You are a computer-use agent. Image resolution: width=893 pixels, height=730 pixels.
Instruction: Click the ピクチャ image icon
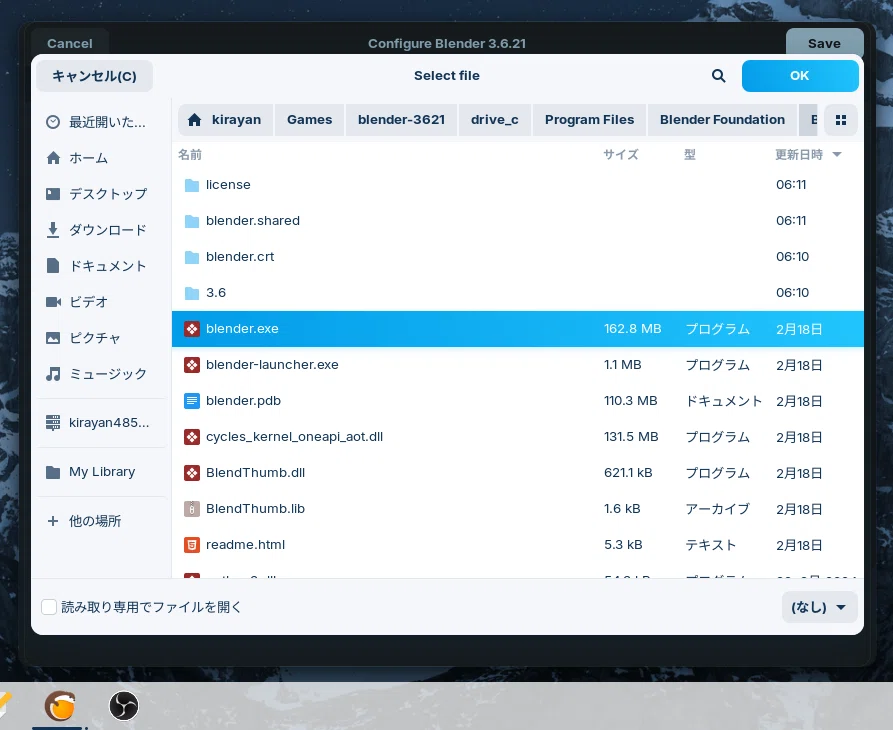pos(53,338)
